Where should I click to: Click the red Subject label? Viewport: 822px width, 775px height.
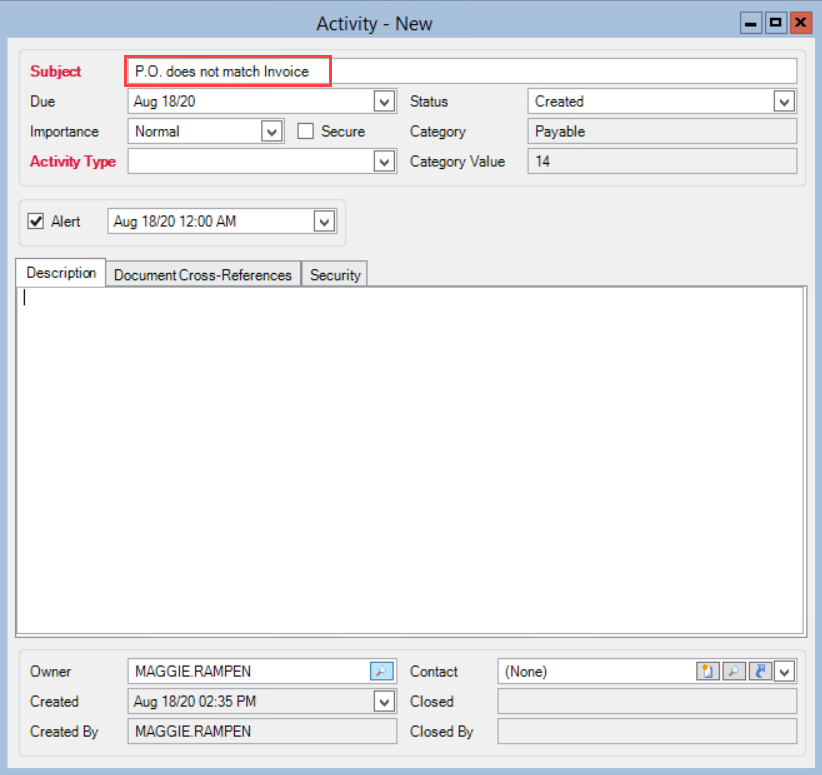(56, 71)
